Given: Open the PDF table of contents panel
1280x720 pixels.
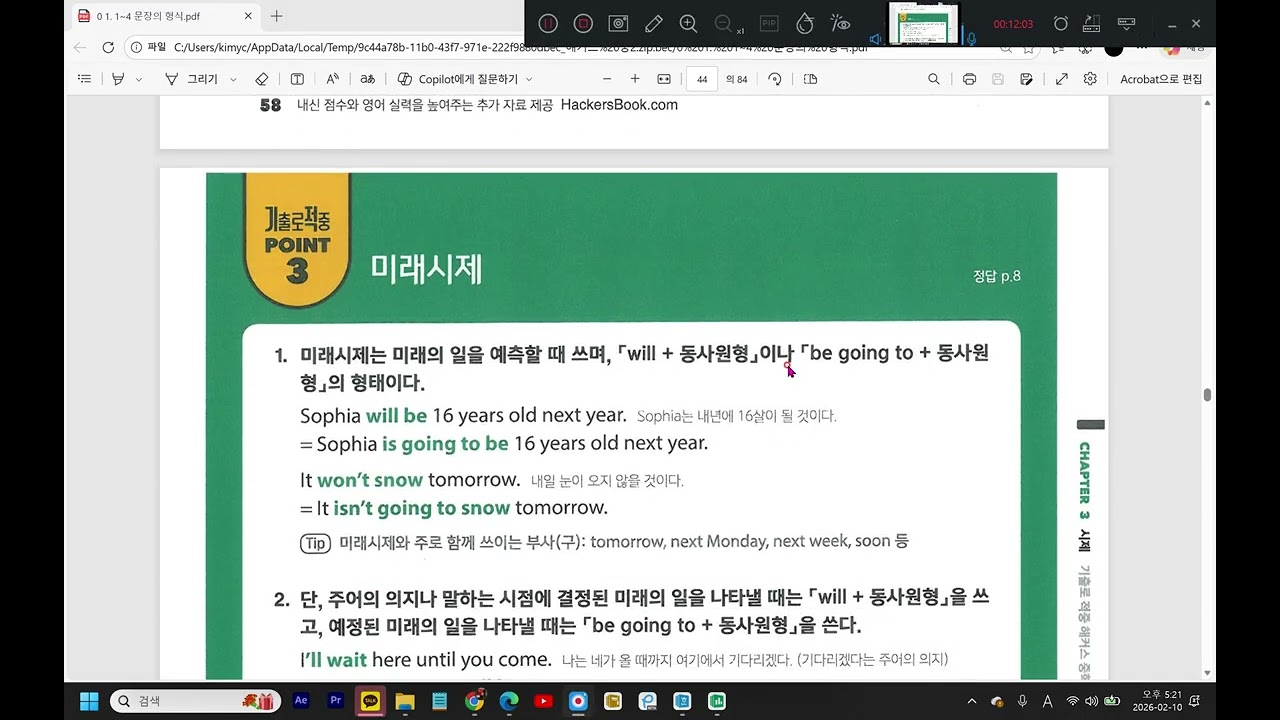Looking at the screenshot, I should pyautogui.click(x=84, y=79).
